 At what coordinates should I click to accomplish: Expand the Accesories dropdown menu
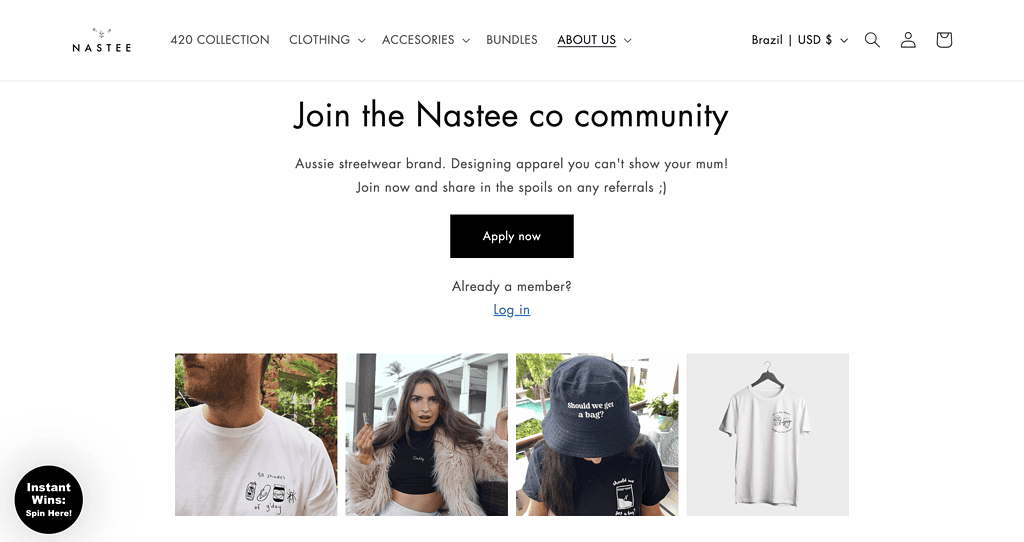pyautogui.click(x=425, y=40)
